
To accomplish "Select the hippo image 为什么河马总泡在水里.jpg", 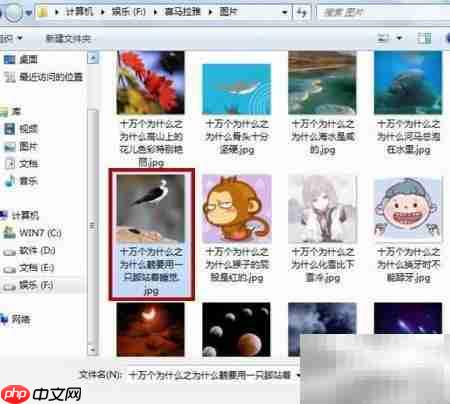I will pos(408,102).
